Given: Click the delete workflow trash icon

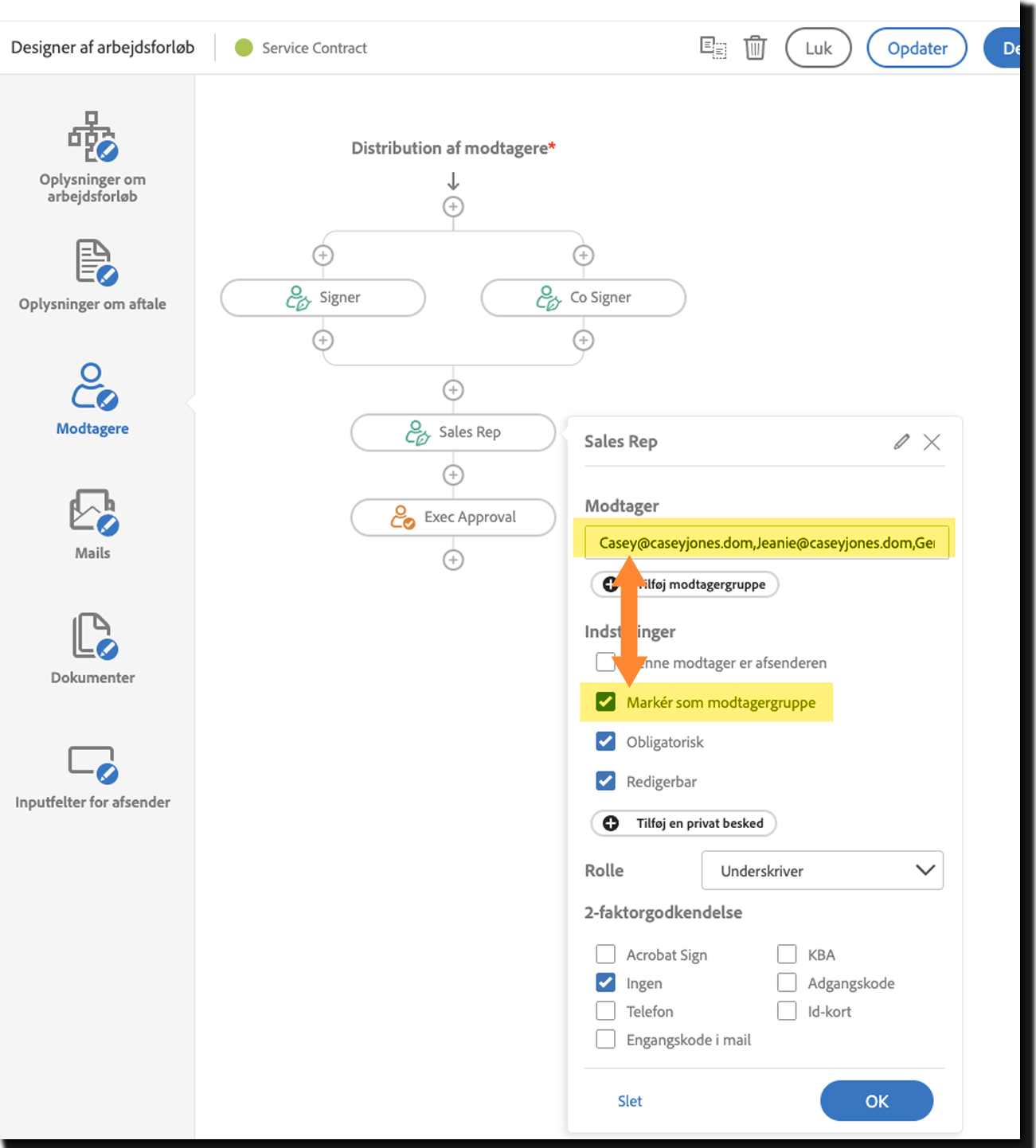Looking at the screenshot, I should (753, 48).
